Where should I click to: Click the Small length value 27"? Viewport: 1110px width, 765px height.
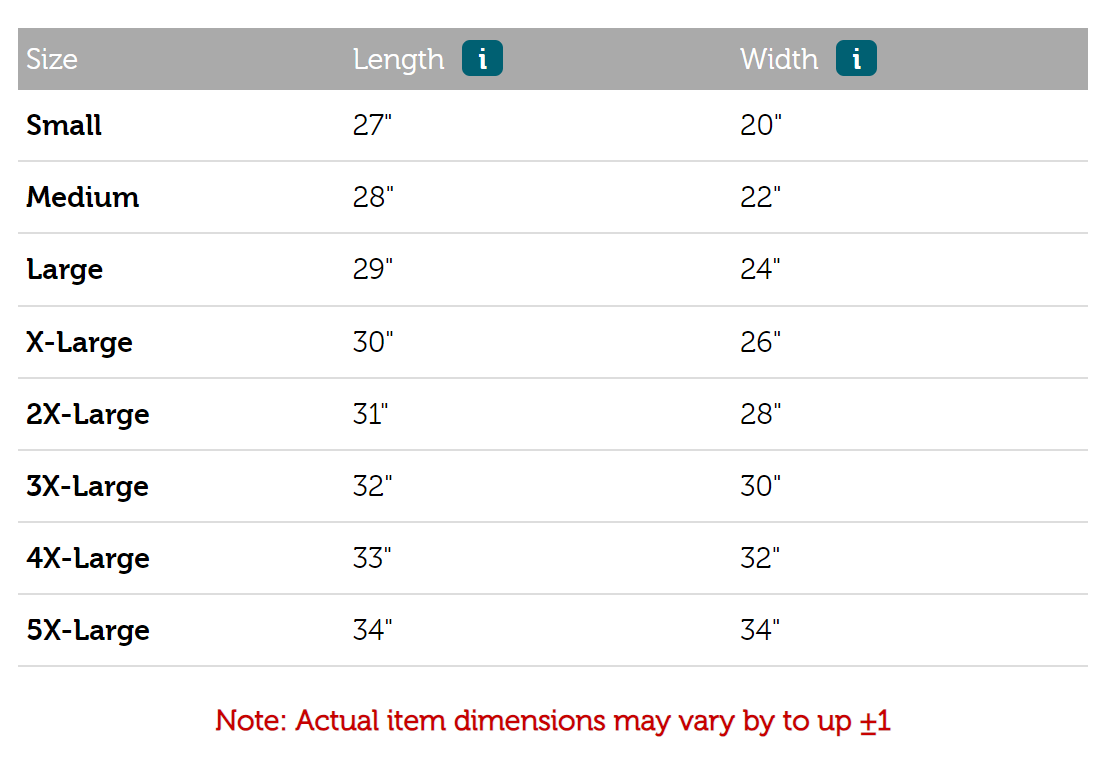tap(373, 126)
